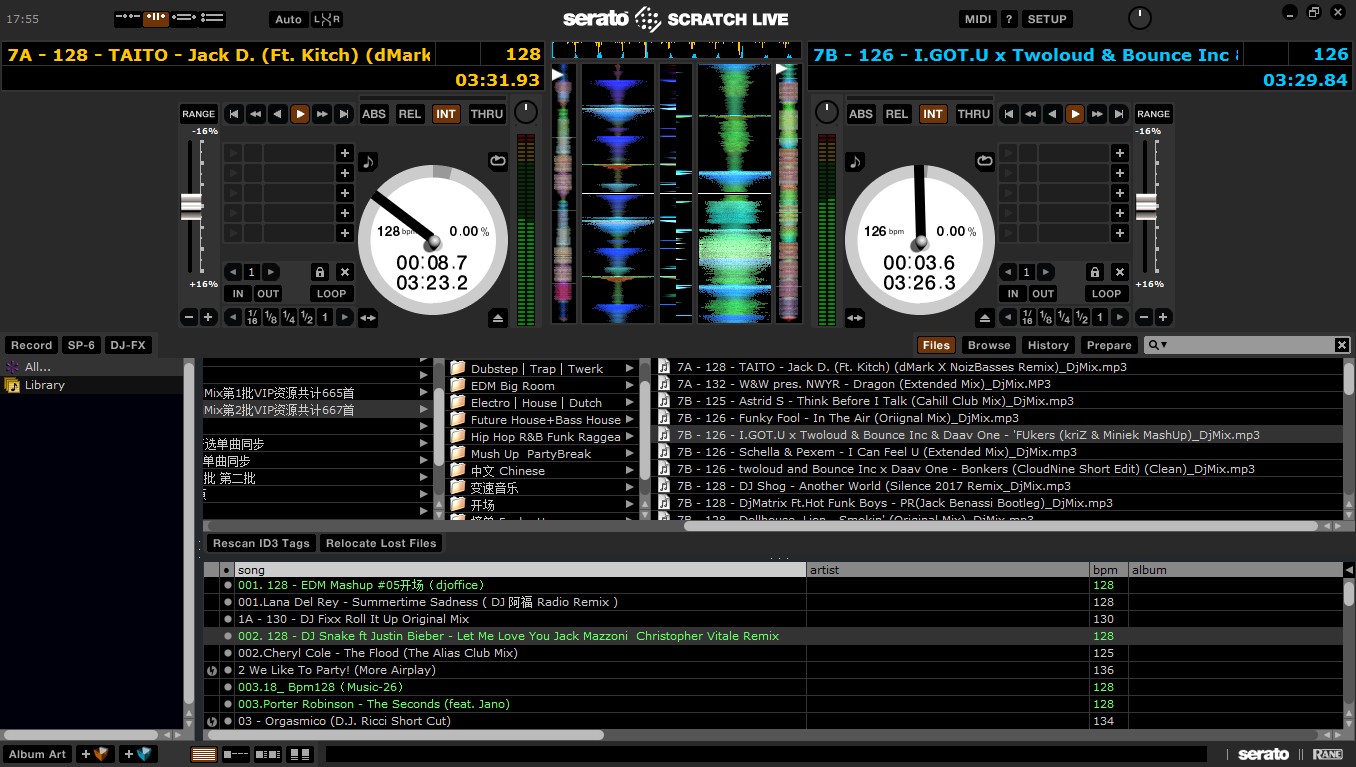Toggle INT mode on left deck
Image resolution: width=1356 pixels, height=767 pixels.
point(446,114)
